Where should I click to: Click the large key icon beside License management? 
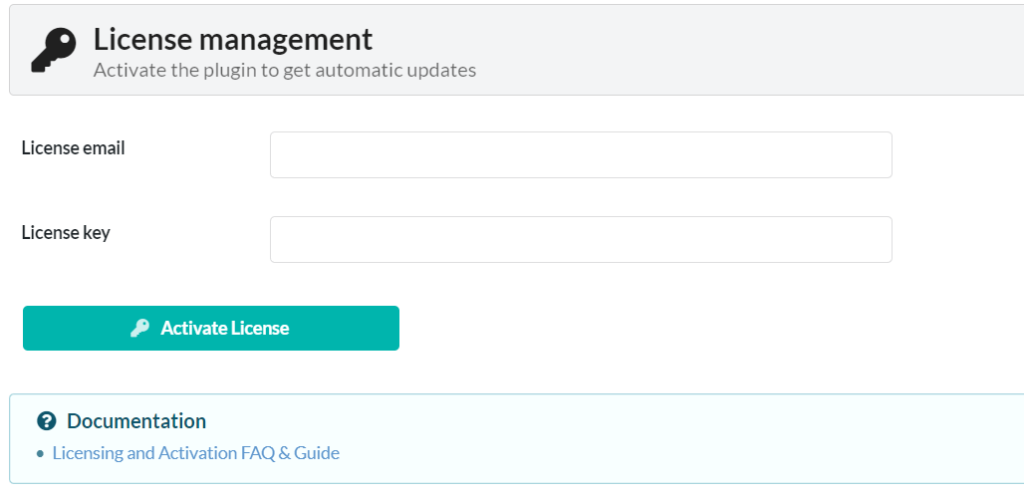[x=54, y=50]
